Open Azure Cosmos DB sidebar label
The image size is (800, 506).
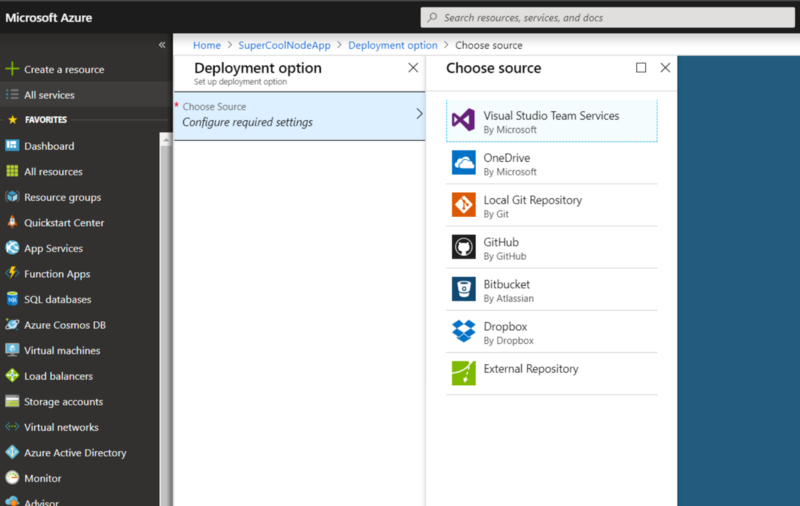pos(65,325)
